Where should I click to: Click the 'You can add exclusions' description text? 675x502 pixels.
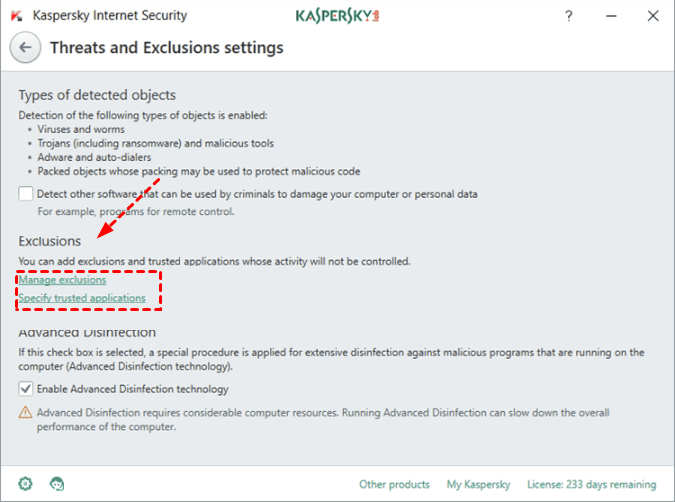pos(214,261)
